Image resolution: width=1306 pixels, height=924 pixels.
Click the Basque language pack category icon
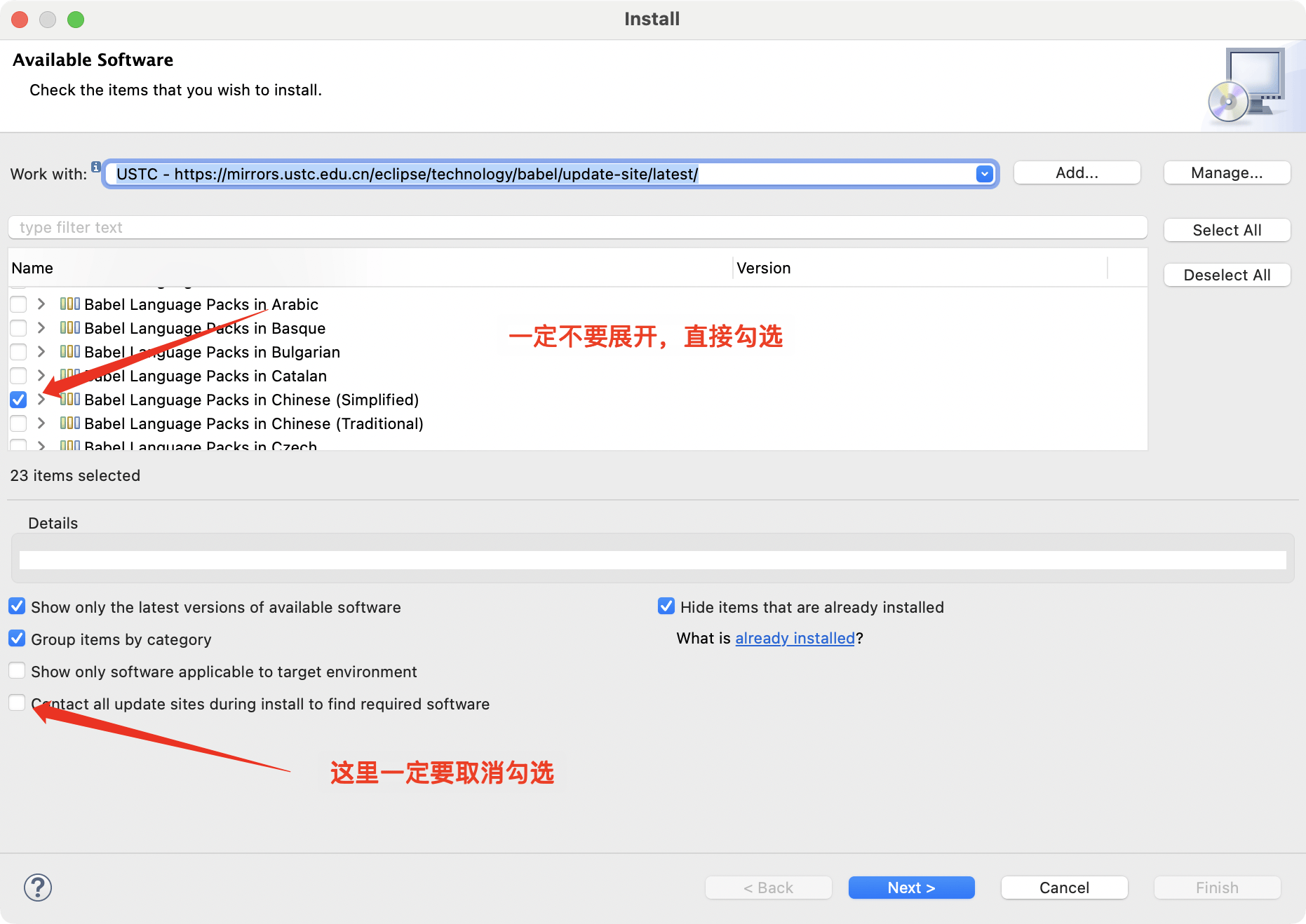tap(70, 327)
